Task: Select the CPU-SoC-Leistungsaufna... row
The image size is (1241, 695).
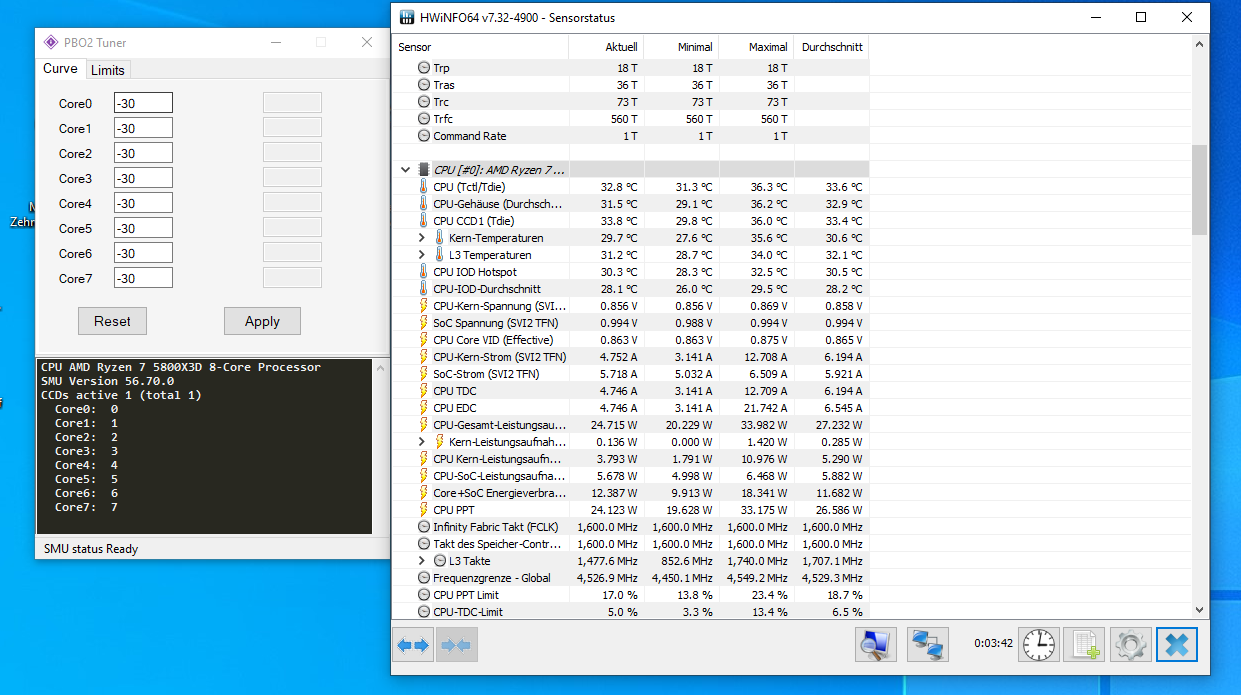Action: [x=631, y=476]
